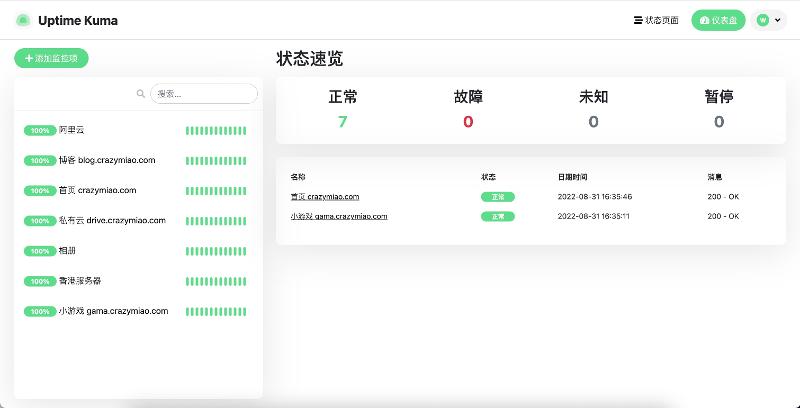Screen dimensions: 800x408
Task: Select 首页 crazymiao.com monitor in sidebar
Action: click(x=97, y=190)
